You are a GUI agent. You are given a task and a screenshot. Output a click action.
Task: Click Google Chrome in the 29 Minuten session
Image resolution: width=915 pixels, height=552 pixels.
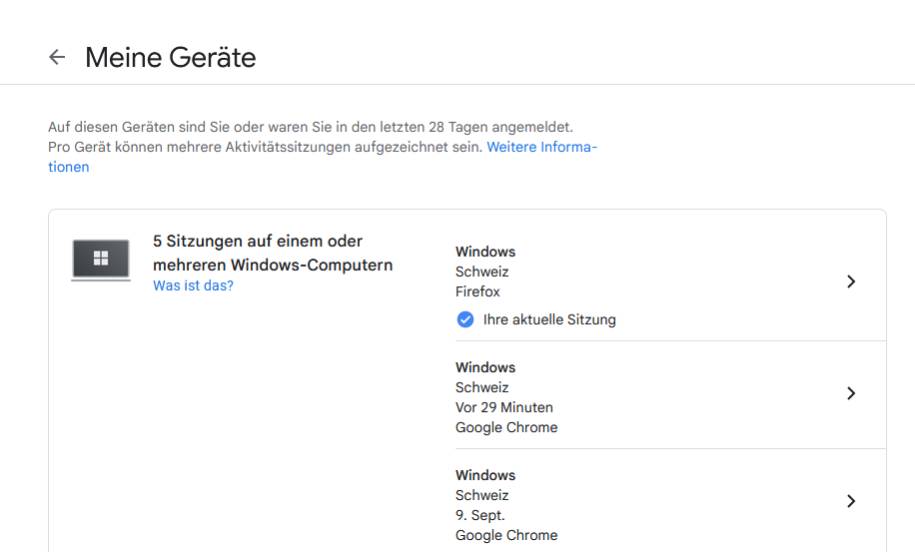(x=506, y=427)
